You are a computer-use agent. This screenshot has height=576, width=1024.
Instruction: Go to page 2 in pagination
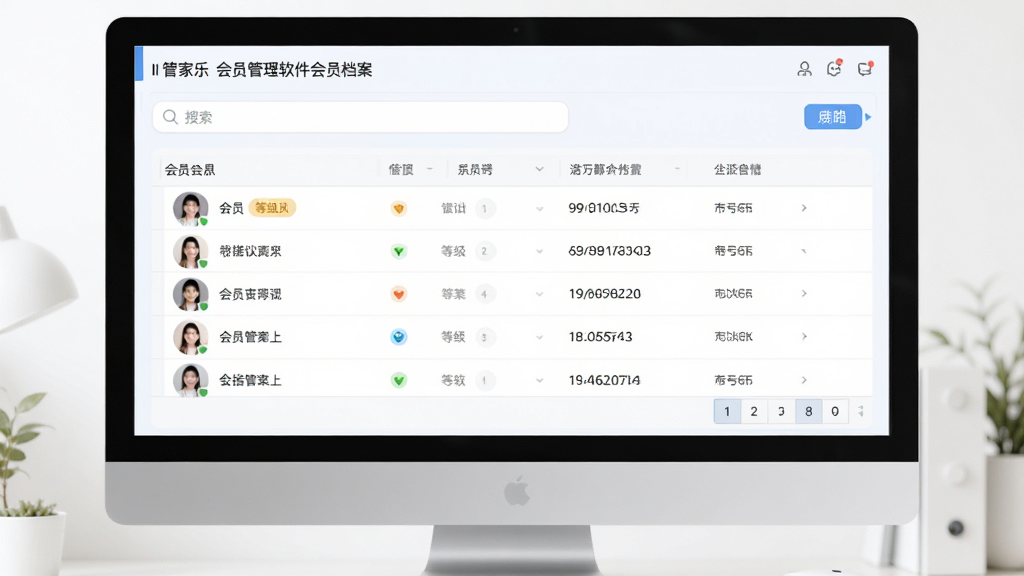pyautogui.click(x=754, y=411)
